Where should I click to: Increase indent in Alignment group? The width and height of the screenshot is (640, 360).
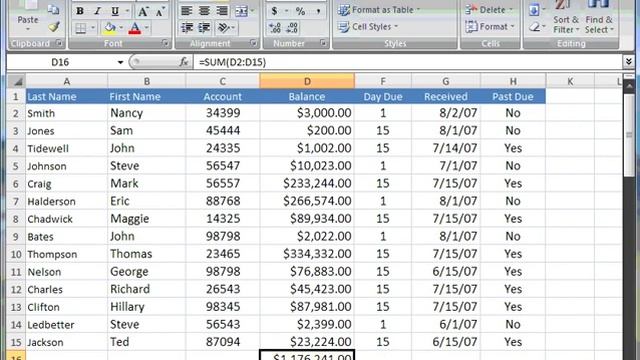click(x=204, y=28)
